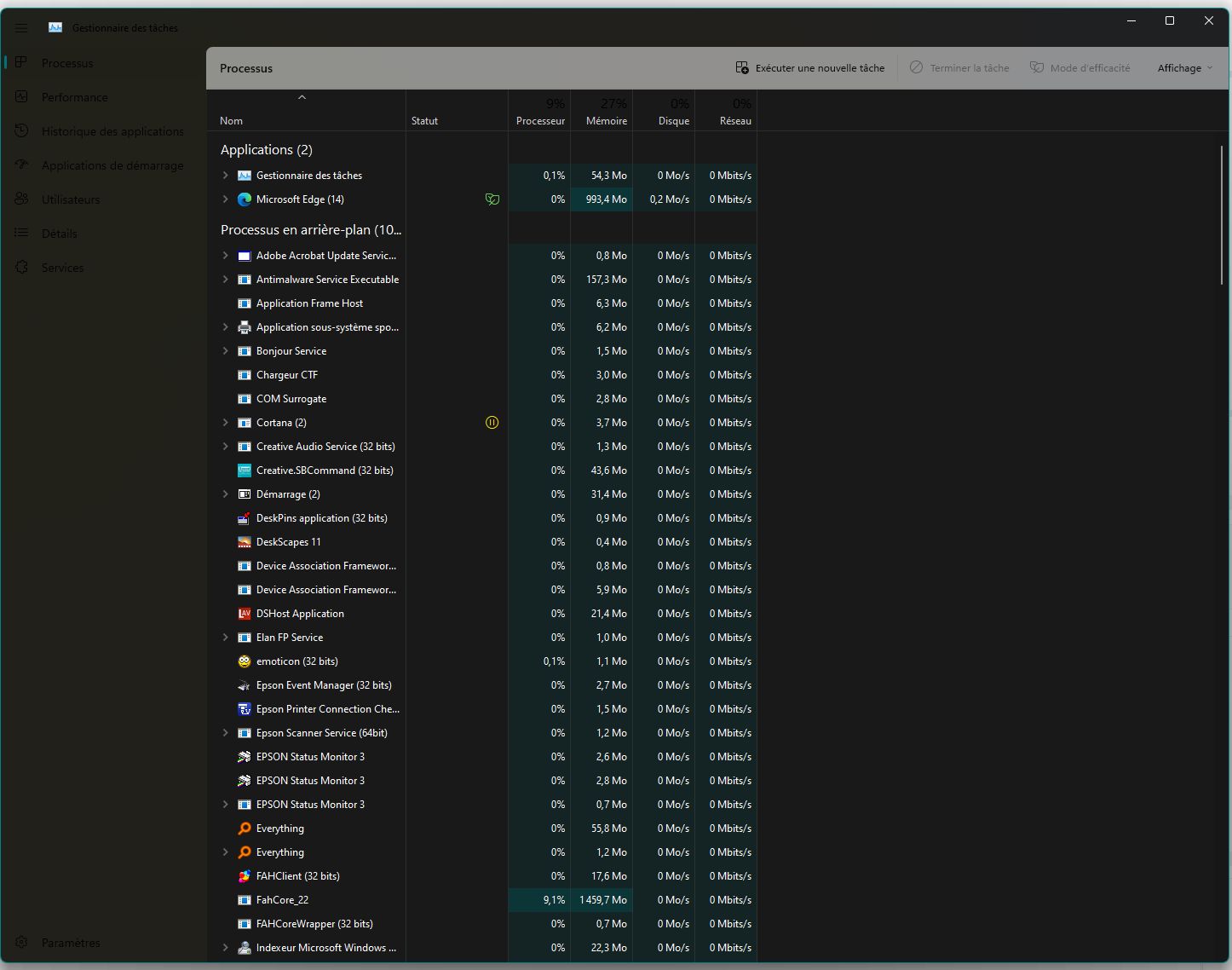Viewport: 1232px width, 970px height.
Task: Click the Edge efficiency mode leaf icon
Action: tap(492, 199)
